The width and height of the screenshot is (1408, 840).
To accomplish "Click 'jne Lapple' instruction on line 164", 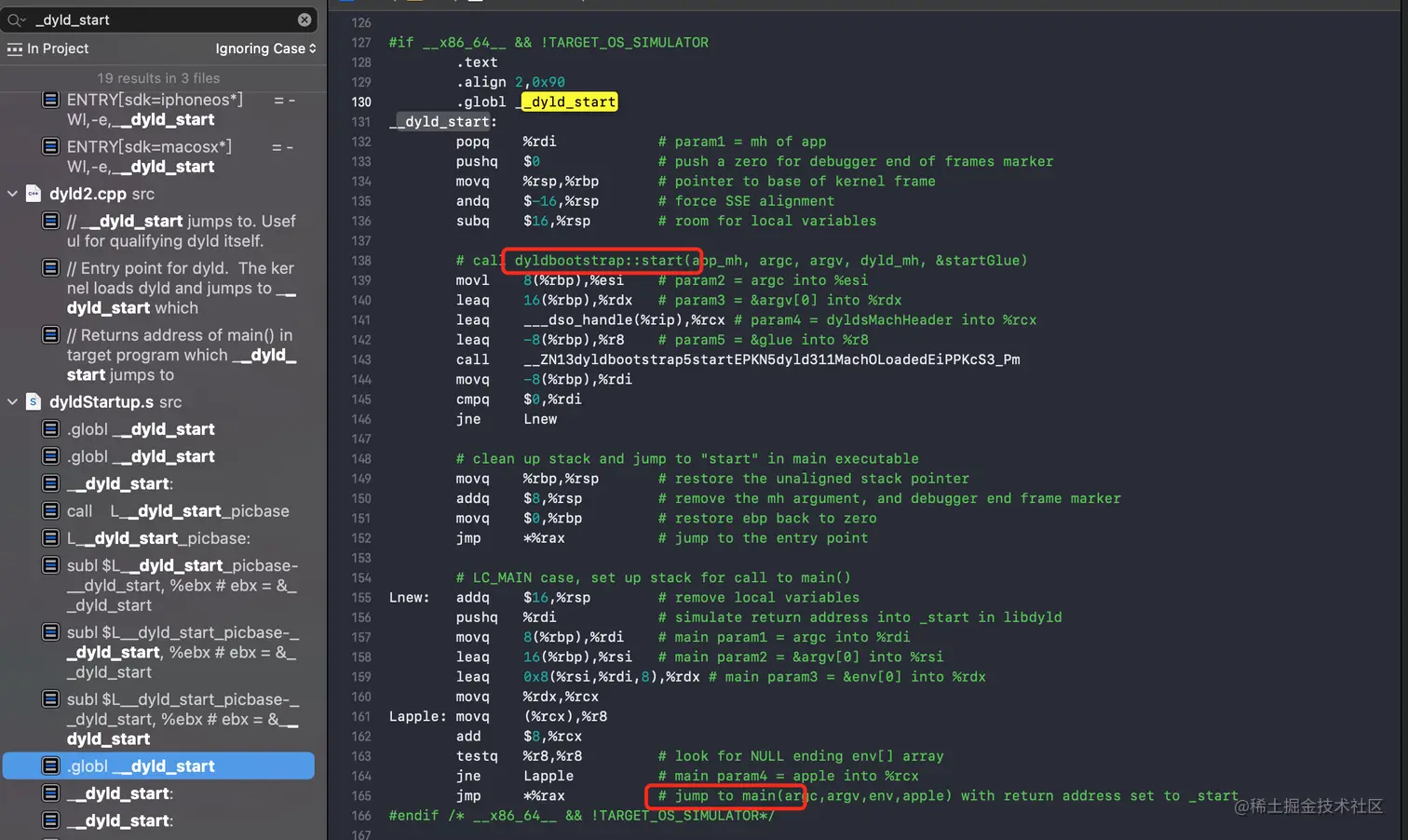I will click(515, 776).
